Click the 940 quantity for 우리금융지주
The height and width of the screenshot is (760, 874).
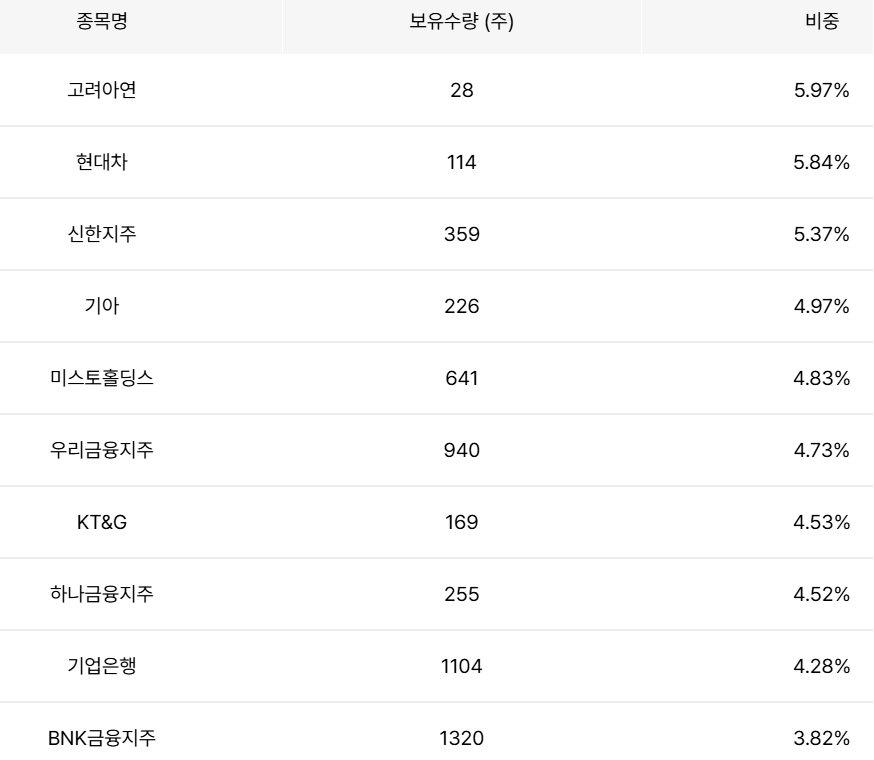[462, 449]
